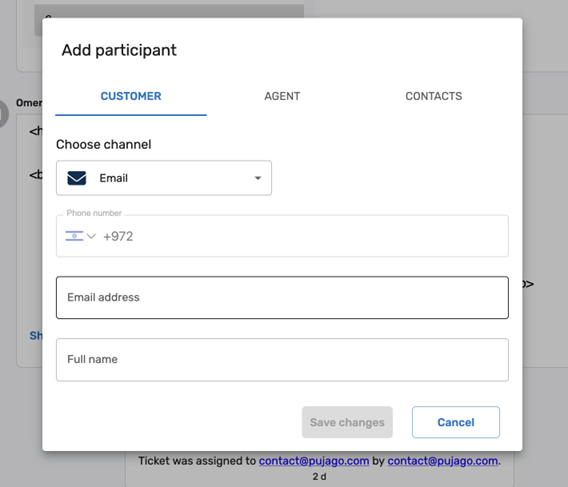Expand the Email channel dropdown arrow

[258, 178]
